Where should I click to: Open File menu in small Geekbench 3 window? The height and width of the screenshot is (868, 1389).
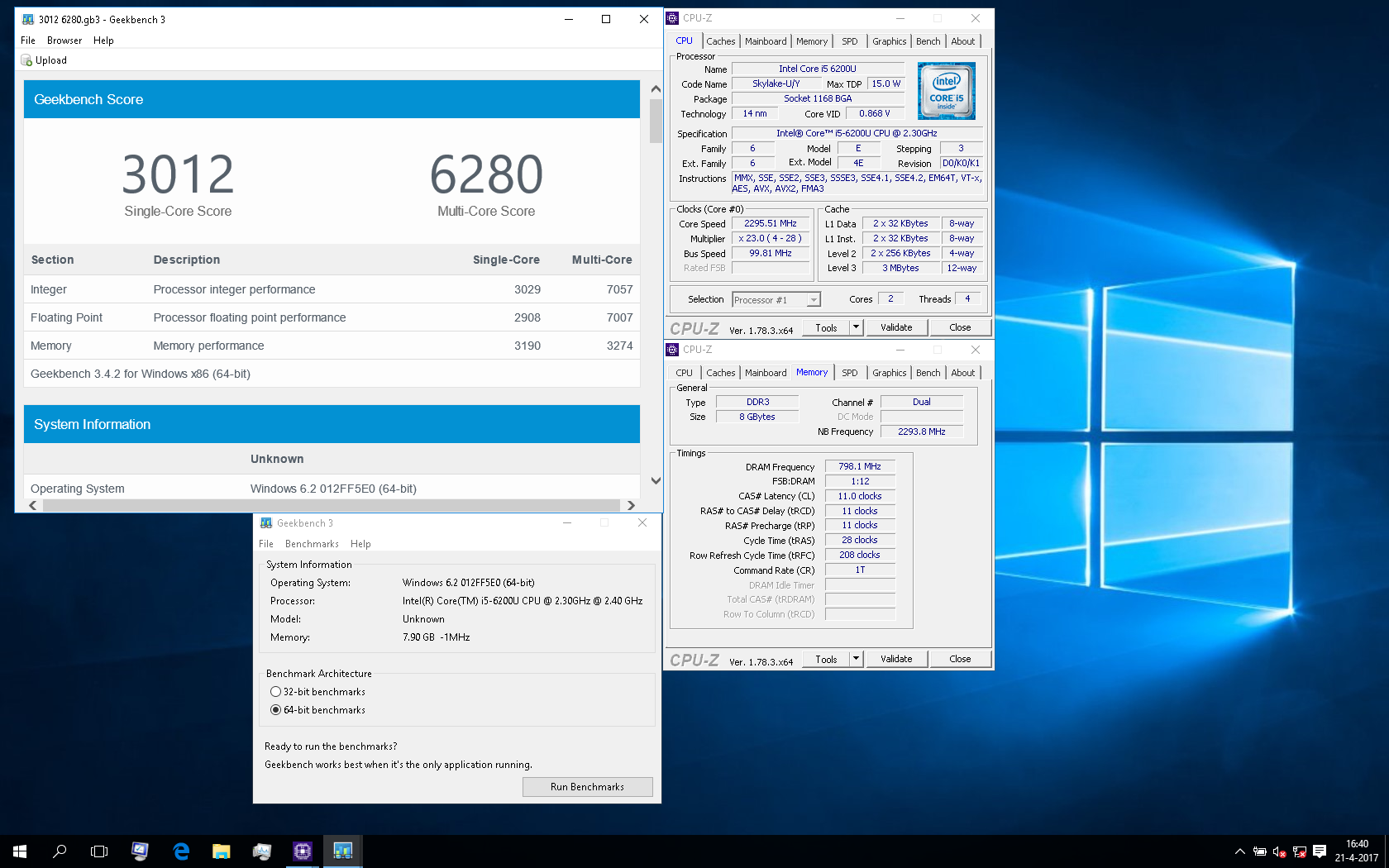266,544
